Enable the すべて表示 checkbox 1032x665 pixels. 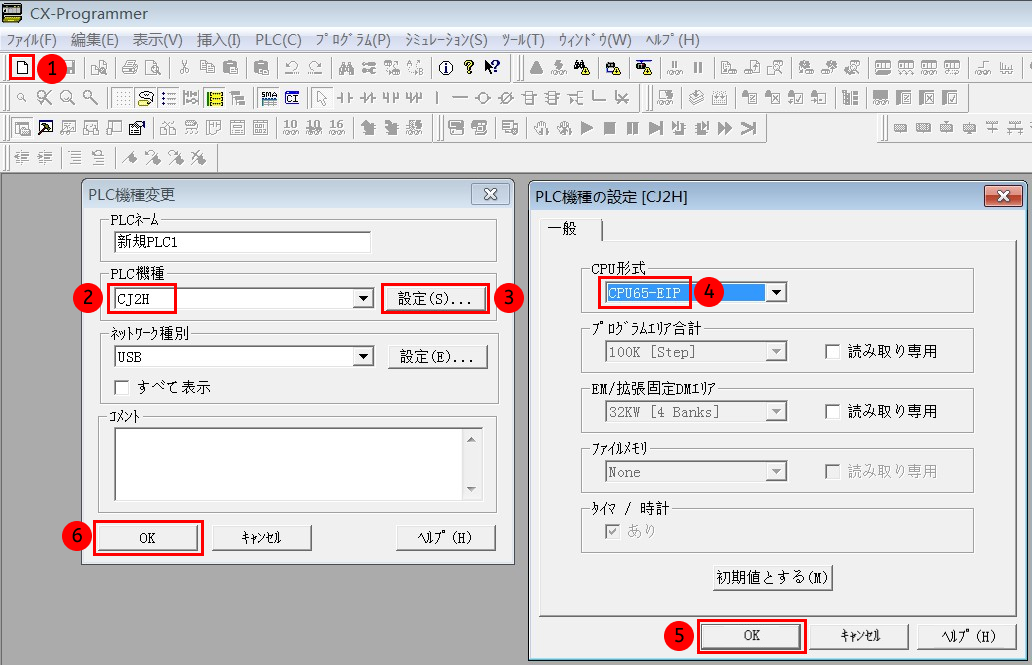(x=122, y=387)
